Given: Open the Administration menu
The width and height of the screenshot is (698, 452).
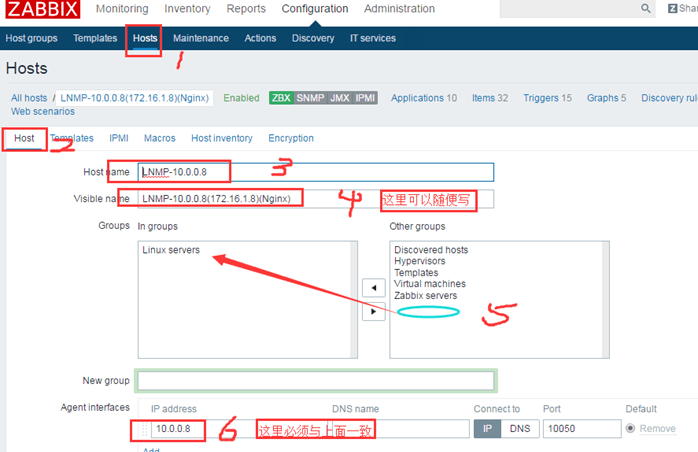Looking at the screenshot, I should pos(399,8).
